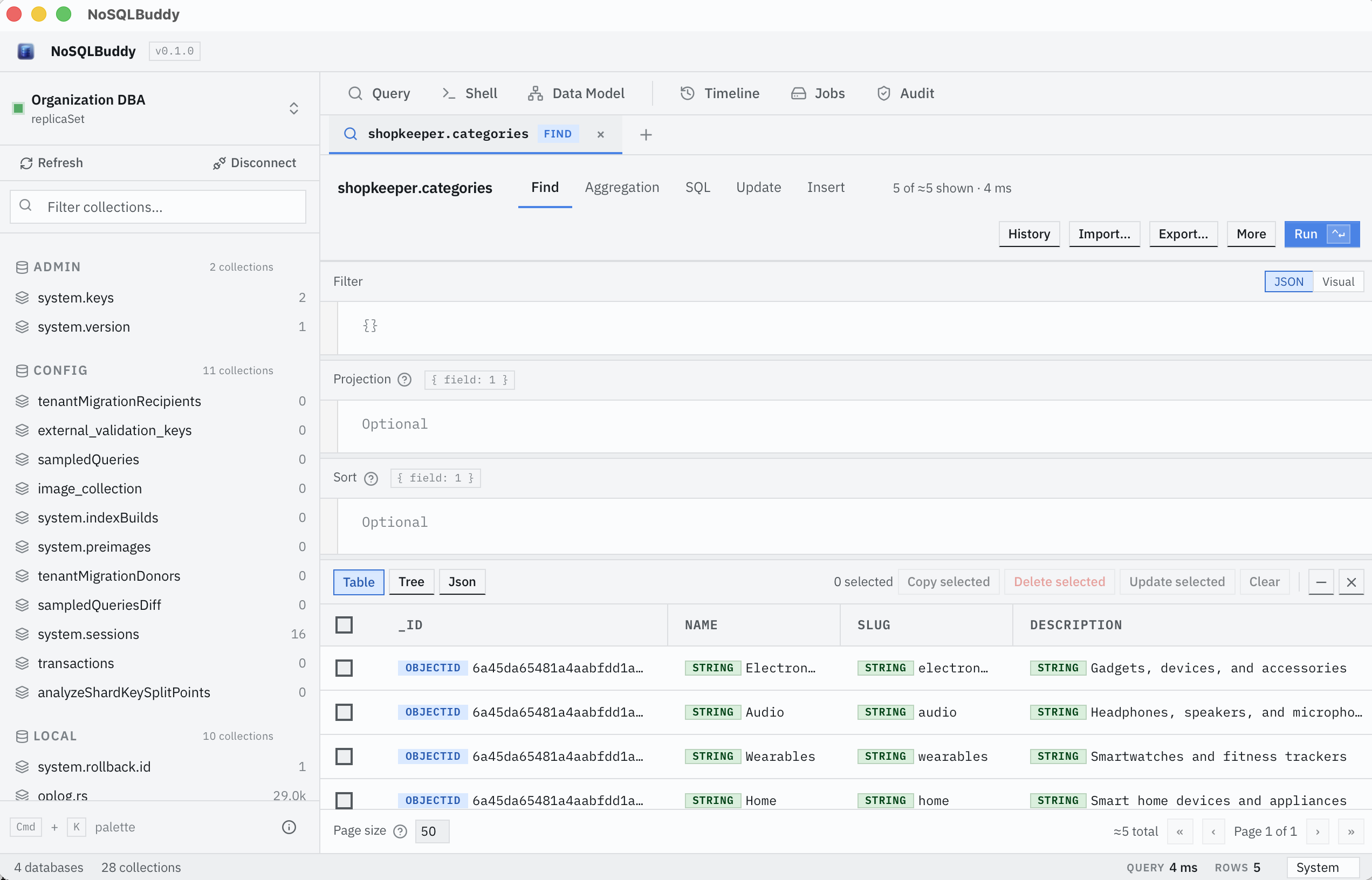Open the Timeline view
The height and width of the screenshot is (880, 1372).
719,93
